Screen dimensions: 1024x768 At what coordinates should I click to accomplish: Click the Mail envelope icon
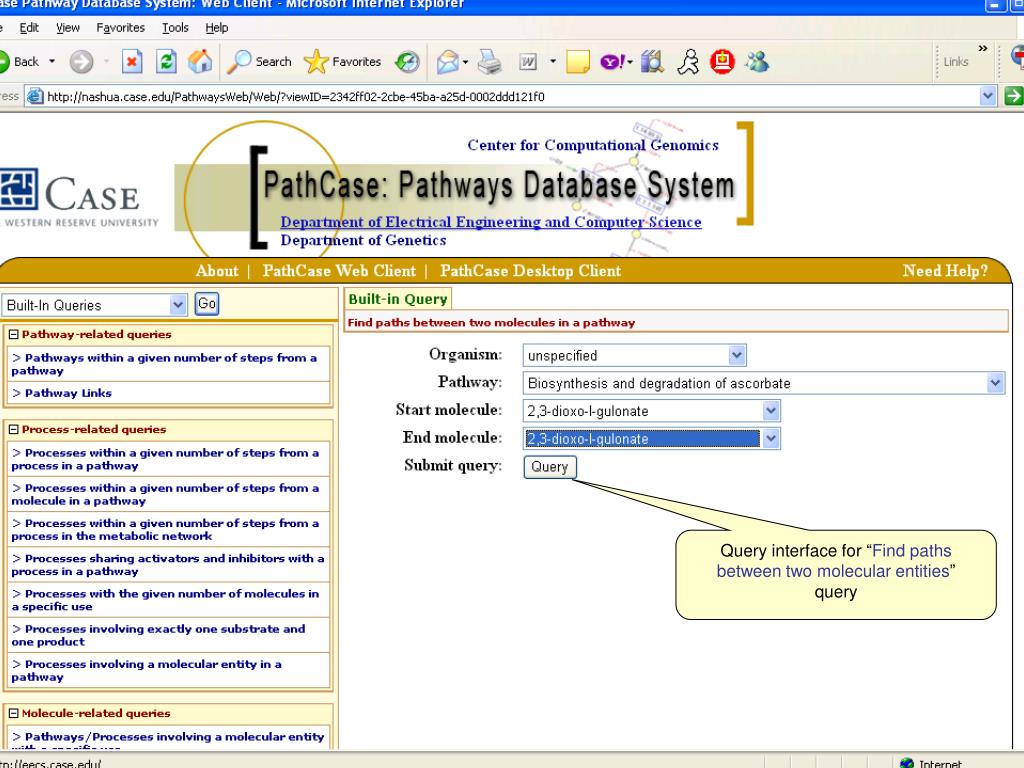pos(448,62)
